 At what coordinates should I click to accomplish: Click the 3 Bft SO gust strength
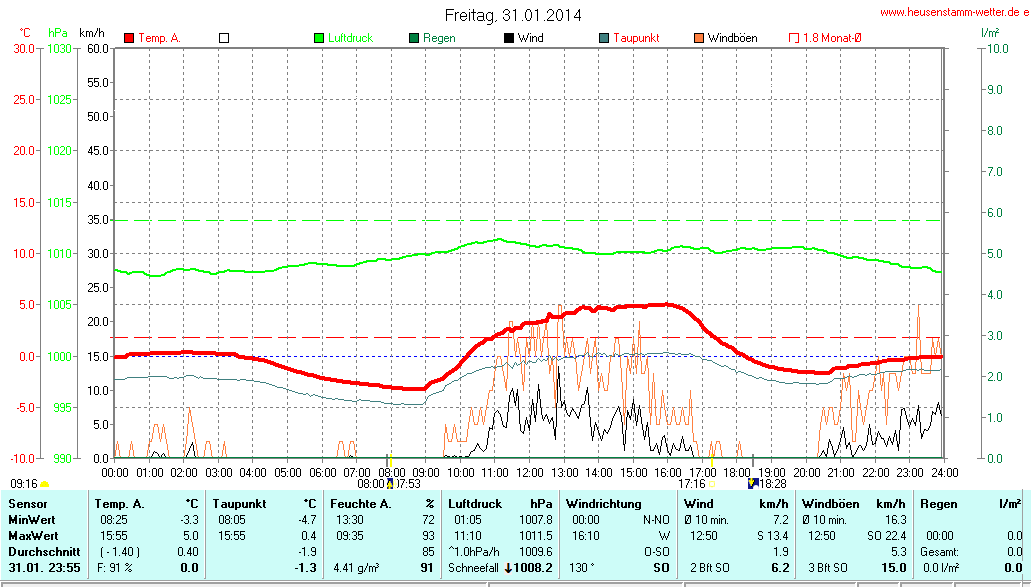828,568
